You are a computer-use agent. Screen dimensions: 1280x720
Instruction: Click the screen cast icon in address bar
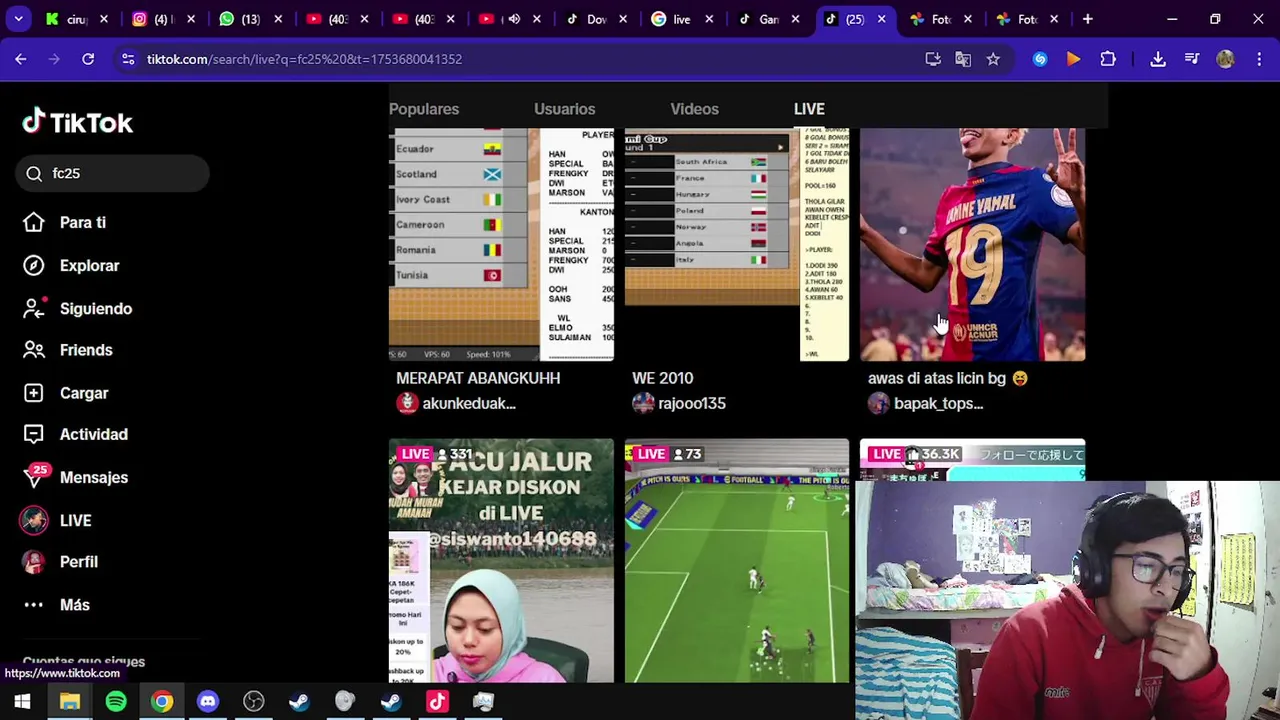(x=933, y=59)
